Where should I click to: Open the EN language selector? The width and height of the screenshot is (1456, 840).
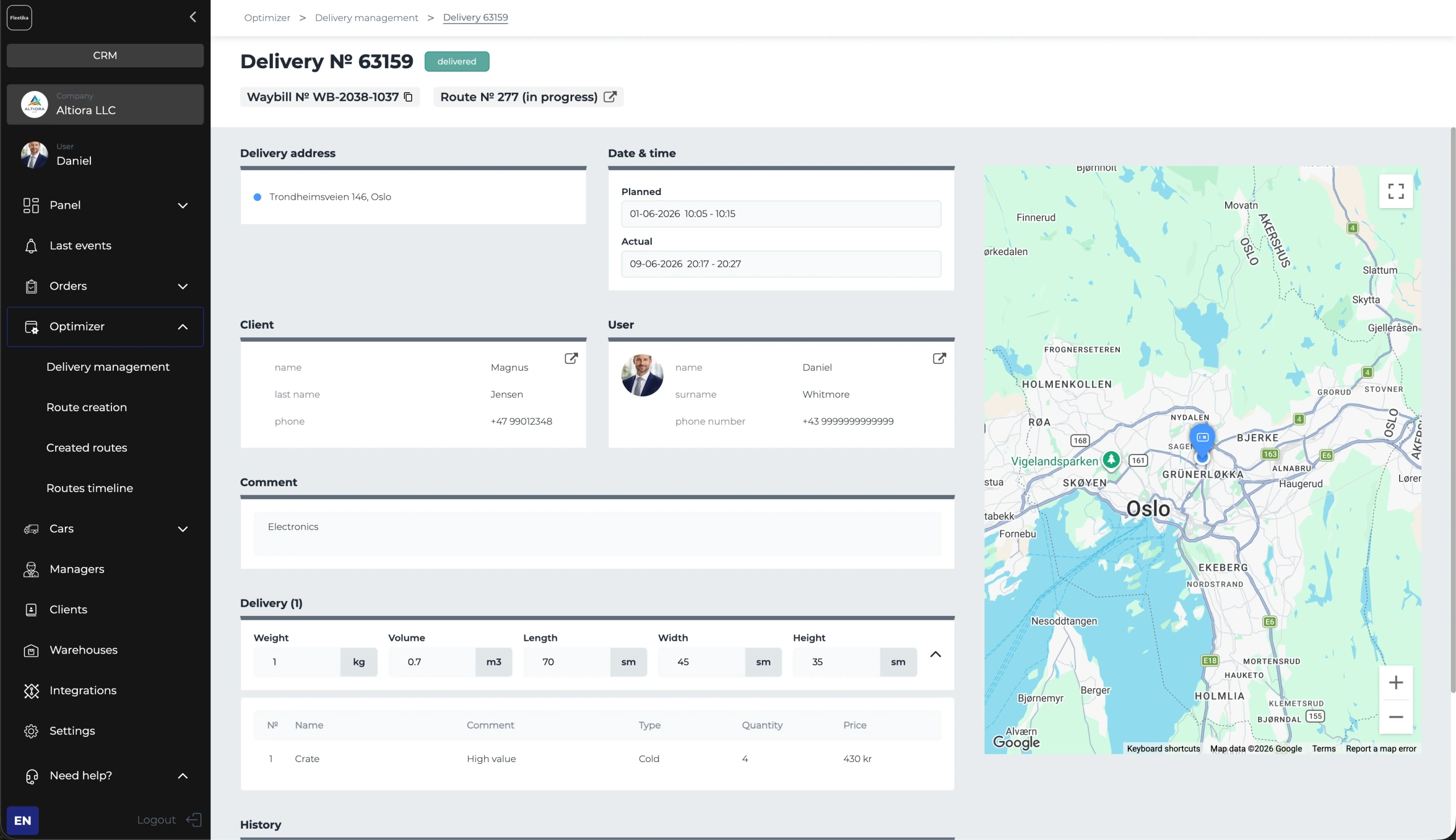click(x=23, y=820)
